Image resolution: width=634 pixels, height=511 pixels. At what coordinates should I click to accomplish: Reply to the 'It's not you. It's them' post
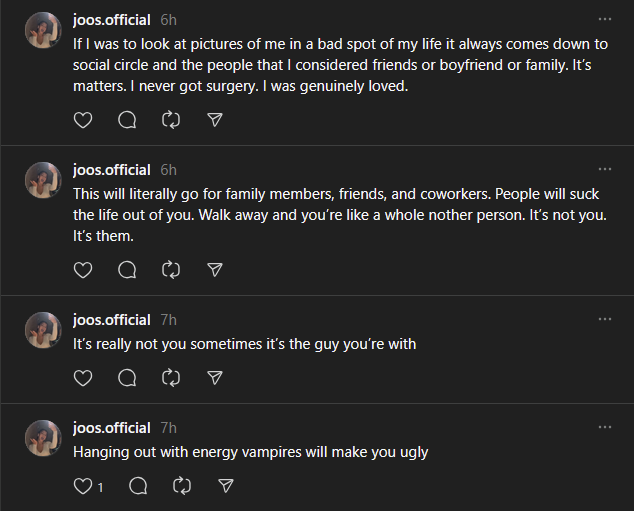(127, 270)
